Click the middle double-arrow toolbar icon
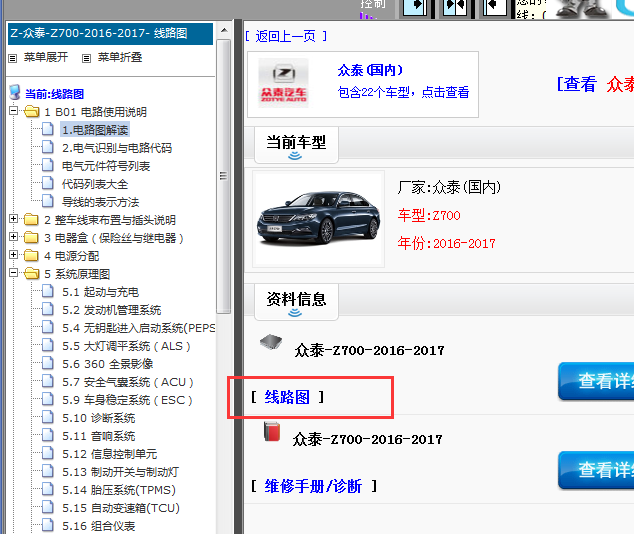 coord(455,8)
